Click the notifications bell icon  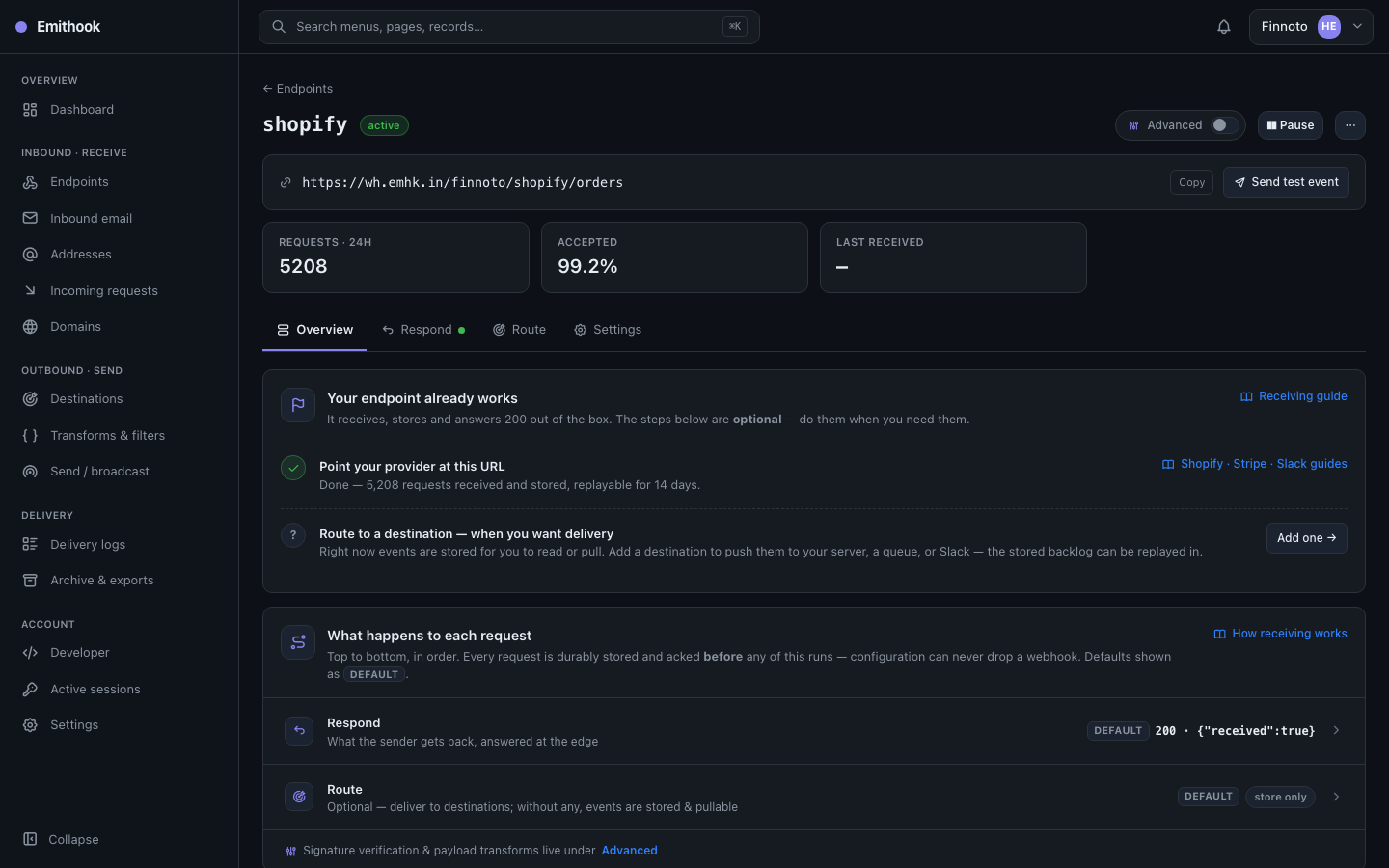point(1224,27)
